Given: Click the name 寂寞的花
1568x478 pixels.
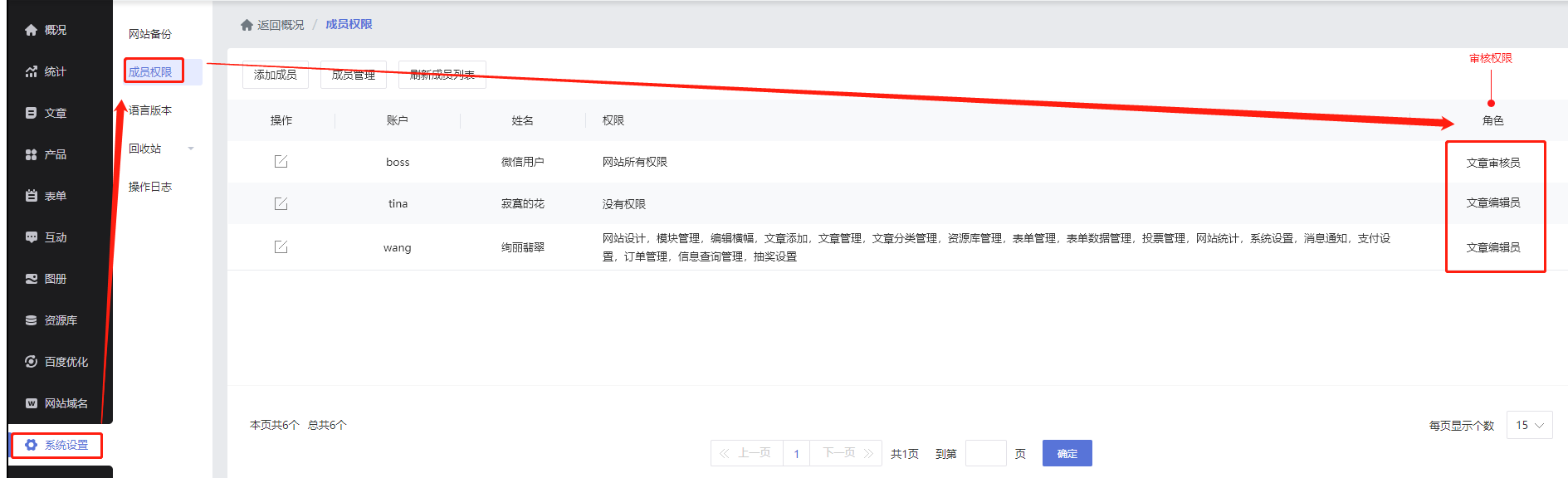Looking at the screenshot, I should (x=523, y=203).
